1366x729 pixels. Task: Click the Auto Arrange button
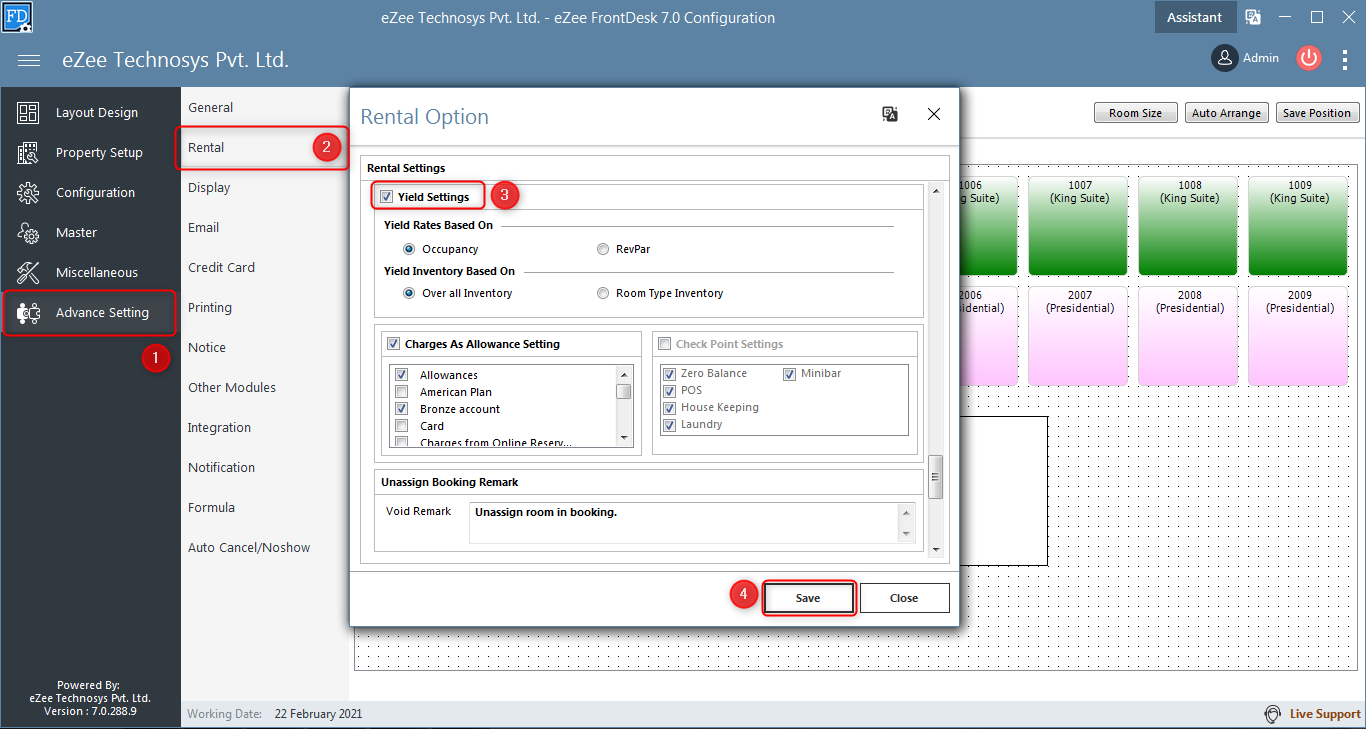click(1226, 113)
